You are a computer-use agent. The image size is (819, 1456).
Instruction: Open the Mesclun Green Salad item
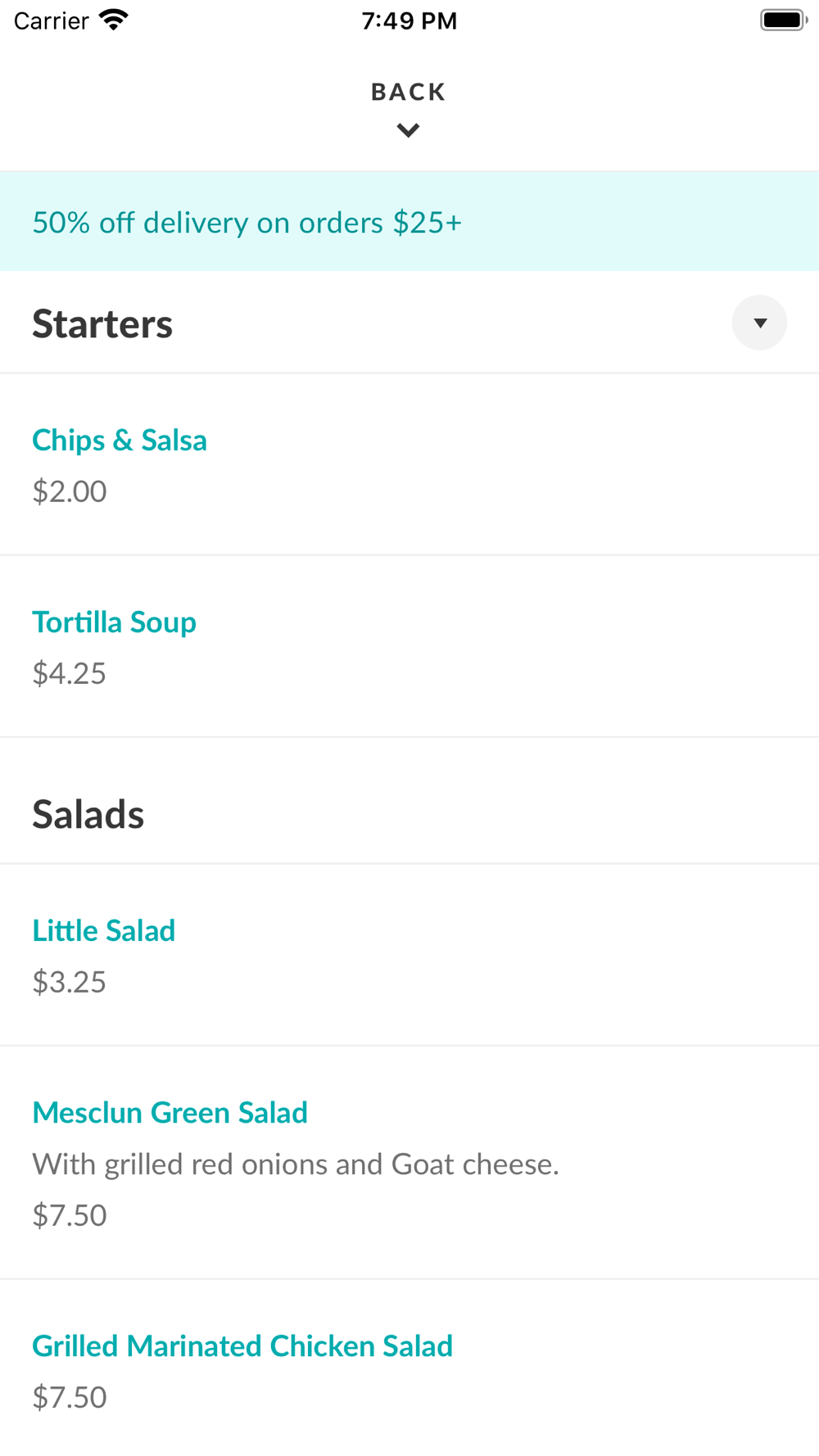[x=170, y=1113]
